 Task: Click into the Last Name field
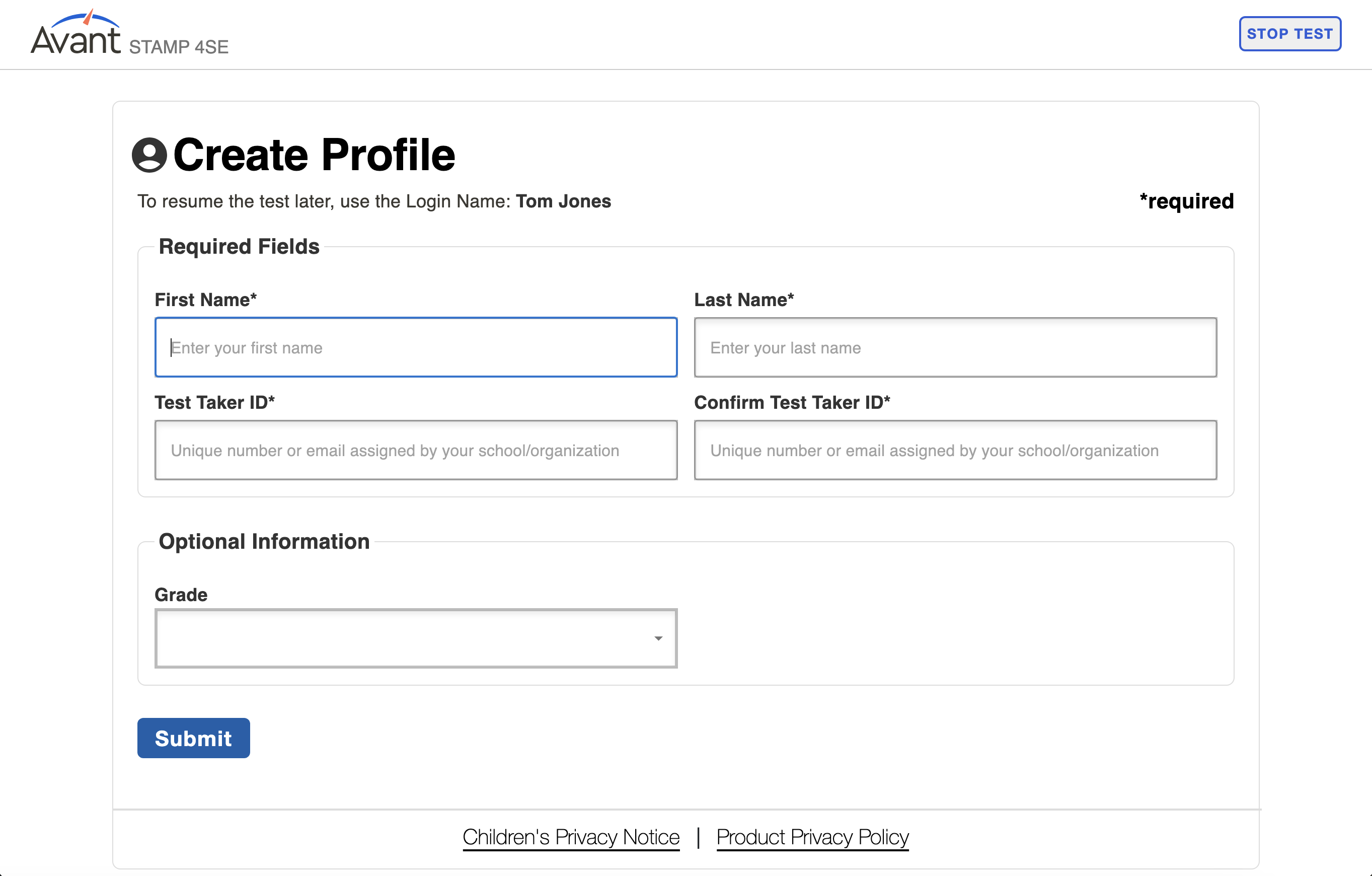pyautogui.click(x=955, y=348)
